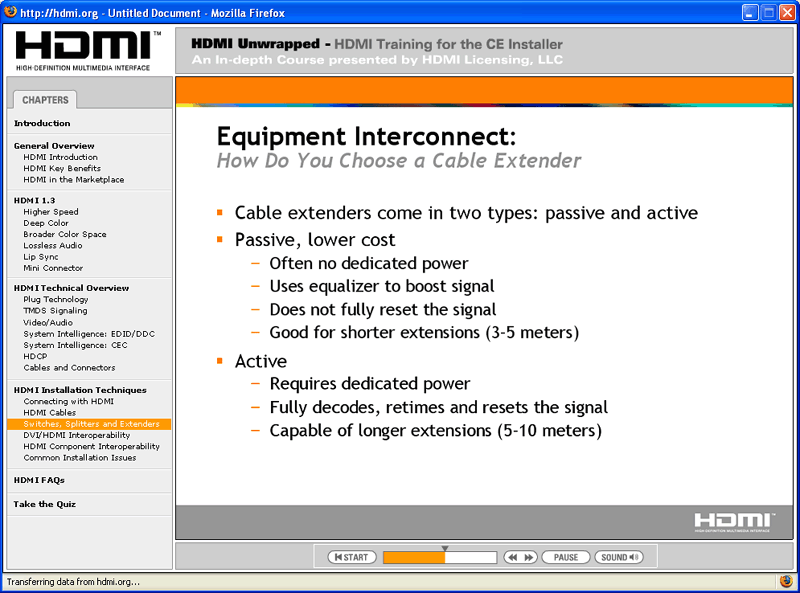The image size is (800, 593).
Task: Open DVI/HDMI Interoperability section
Action: [x=77, y=435]
